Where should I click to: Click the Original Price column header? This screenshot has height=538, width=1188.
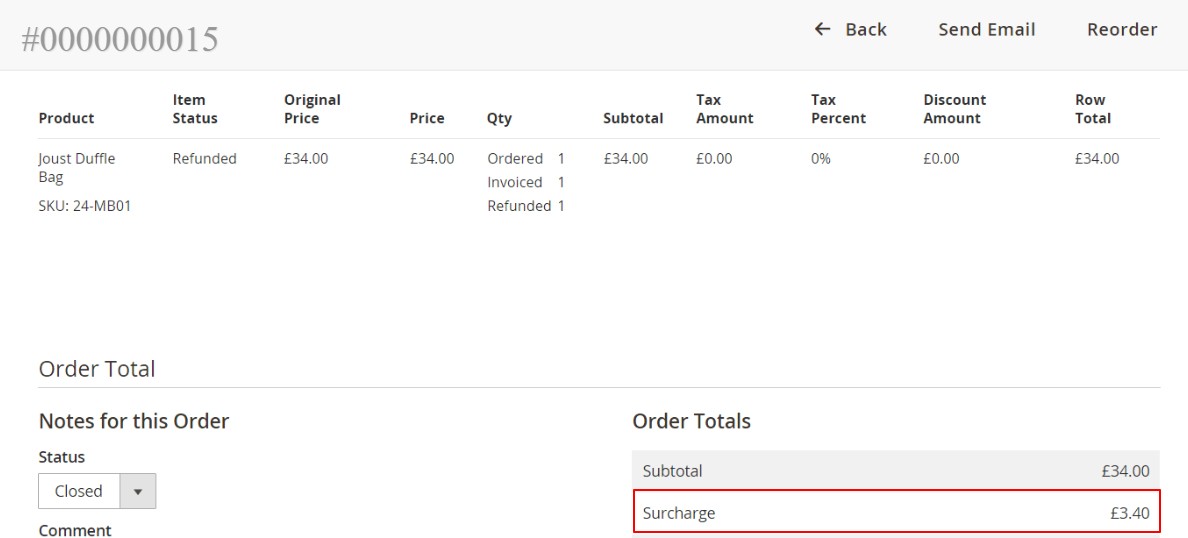click(312, 109)
